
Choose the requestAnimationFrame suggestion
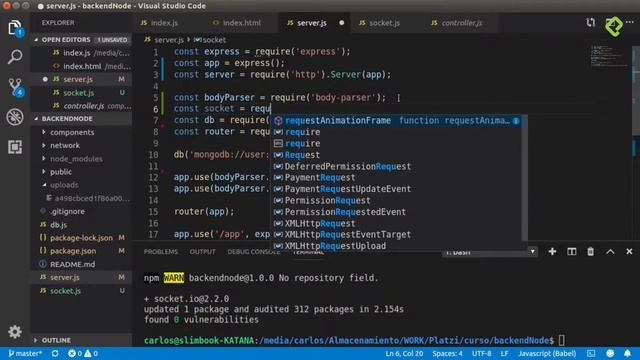tap(396, 120)
